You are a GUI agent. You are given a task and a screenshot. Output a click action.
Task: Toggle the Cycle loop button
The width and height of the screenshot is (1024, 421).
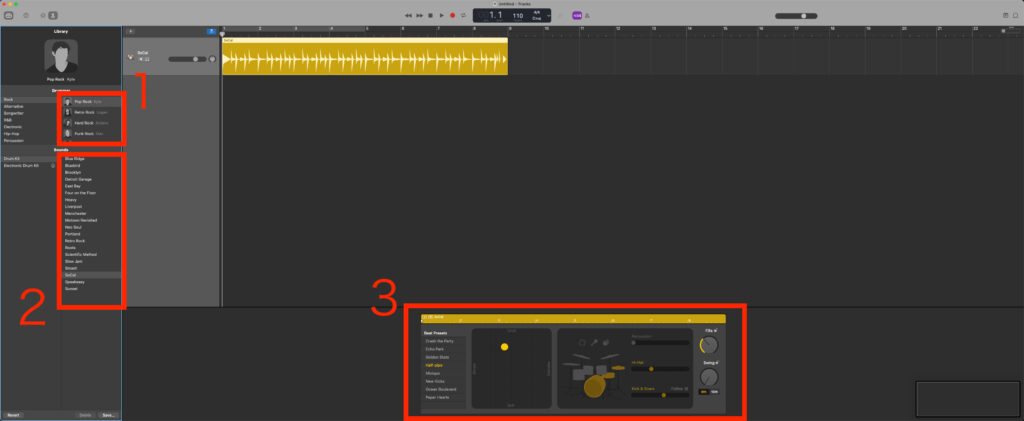coord(463,15)
